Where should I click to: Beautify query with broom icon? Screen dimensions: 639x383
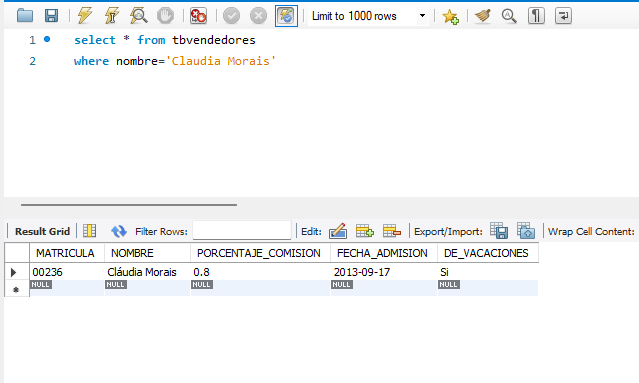[x=483, y=16]
